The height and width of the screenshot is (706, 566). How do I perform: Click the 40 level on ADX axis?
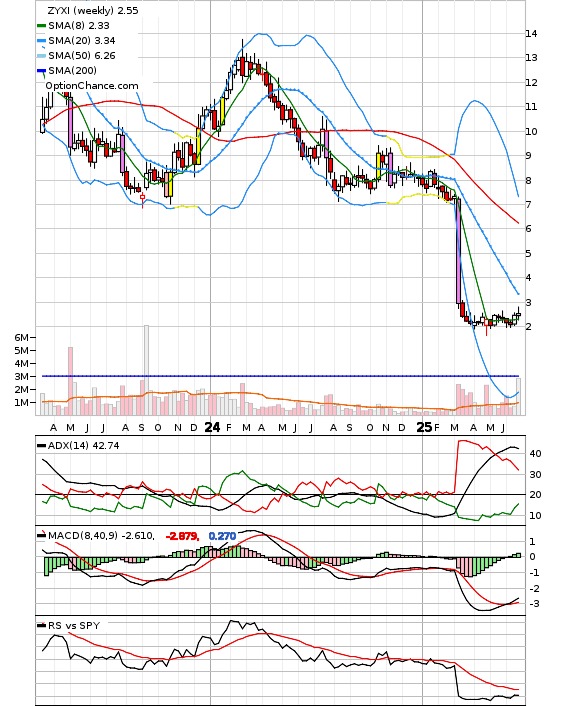click(535, 454)
